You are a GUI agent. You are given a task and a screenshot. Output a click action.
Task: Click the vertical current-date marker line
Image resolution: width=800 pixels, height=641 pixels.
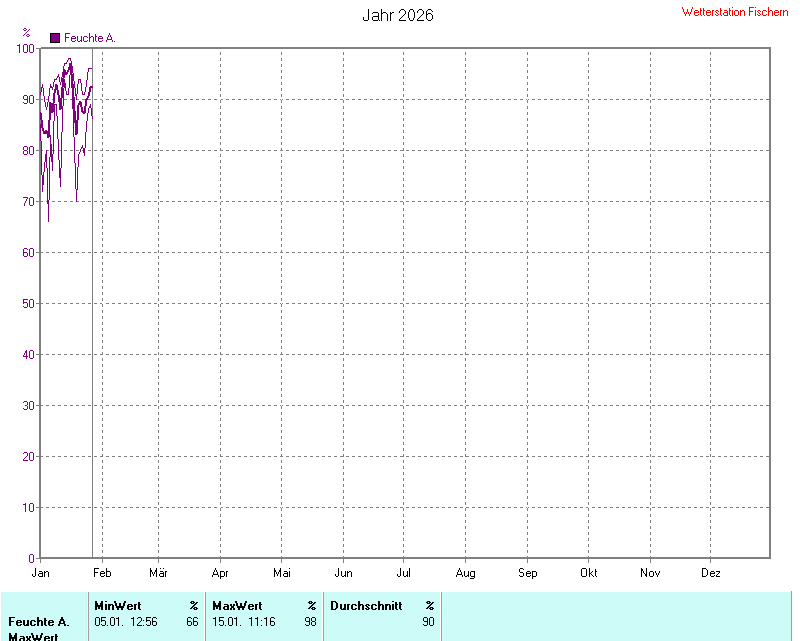pyautogui.click(x=92, y=400)
